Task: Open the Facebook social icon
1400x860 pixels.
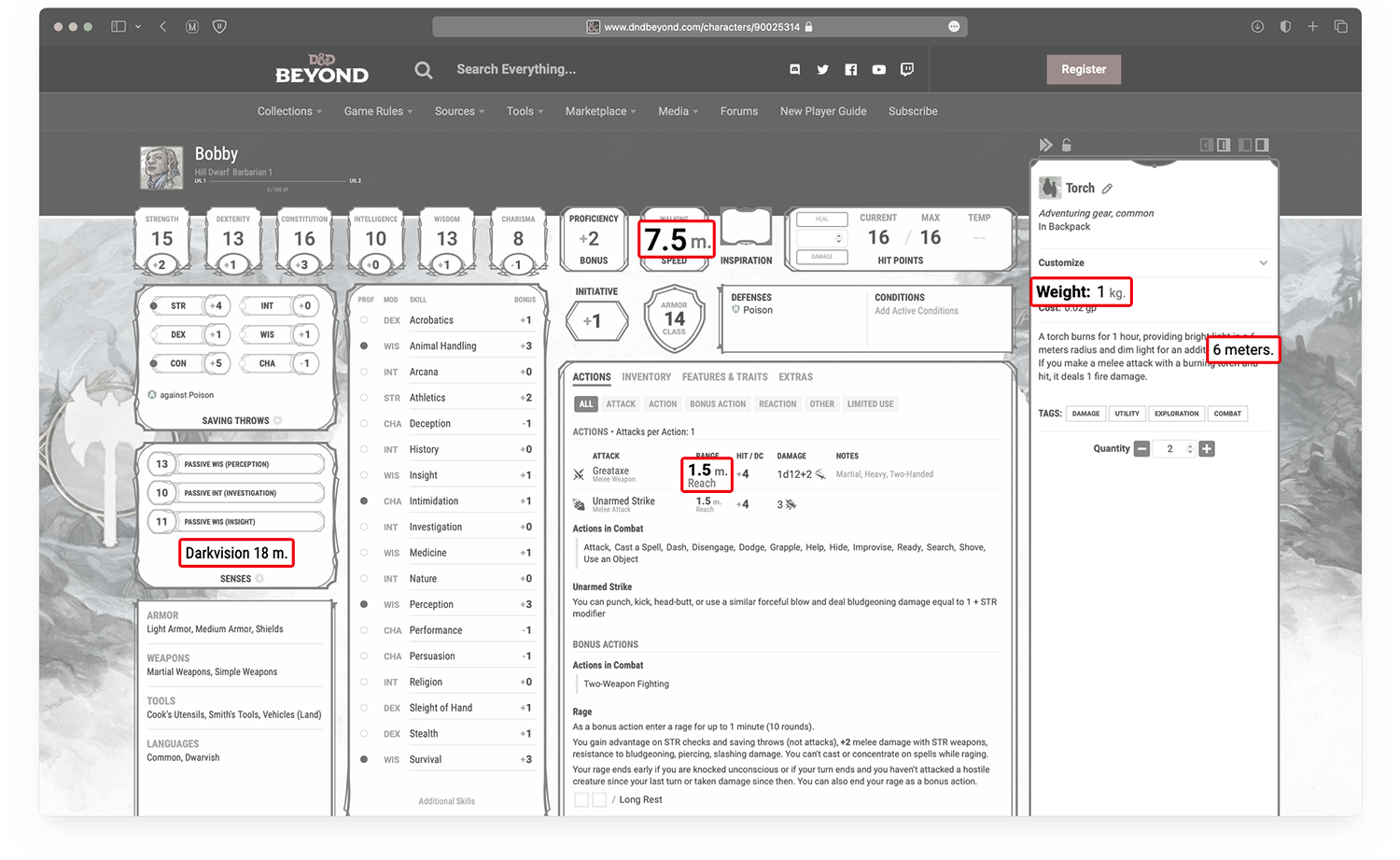Action: coord(850,69)
